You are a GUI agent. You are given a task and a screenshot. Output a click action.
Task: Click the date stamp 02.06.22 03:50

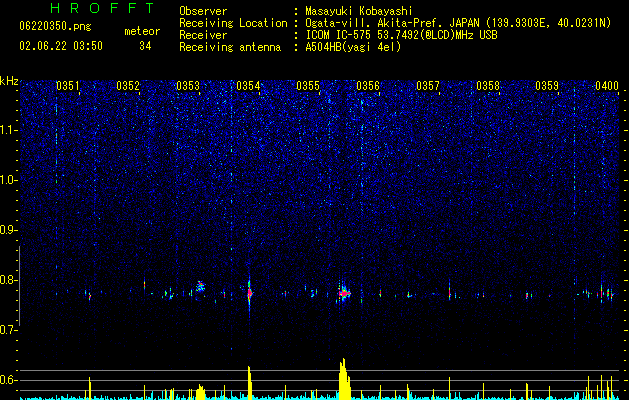click(x=61, y=46)
